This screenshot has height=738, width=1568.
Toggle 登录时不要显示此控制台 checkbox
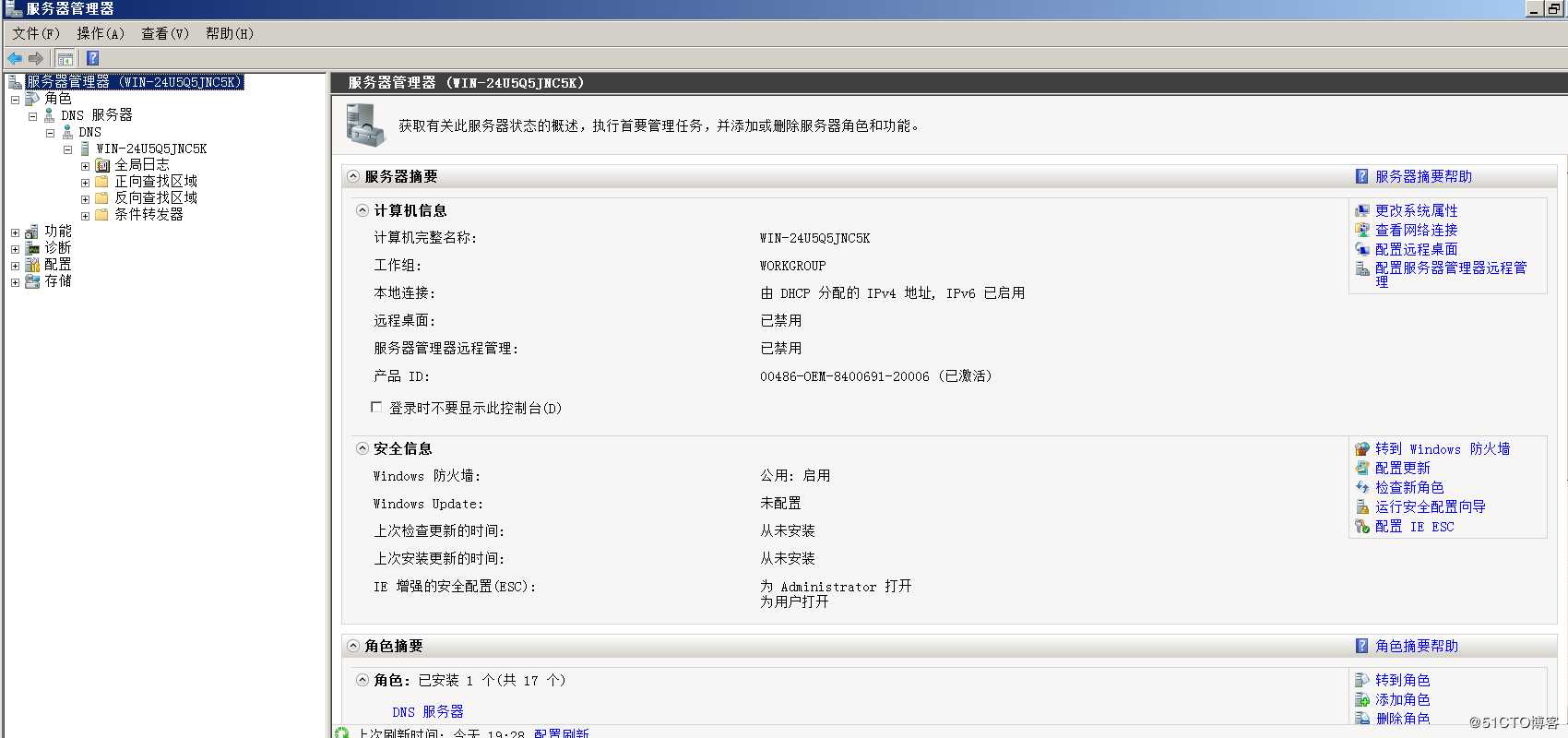(x=376, y=407)
